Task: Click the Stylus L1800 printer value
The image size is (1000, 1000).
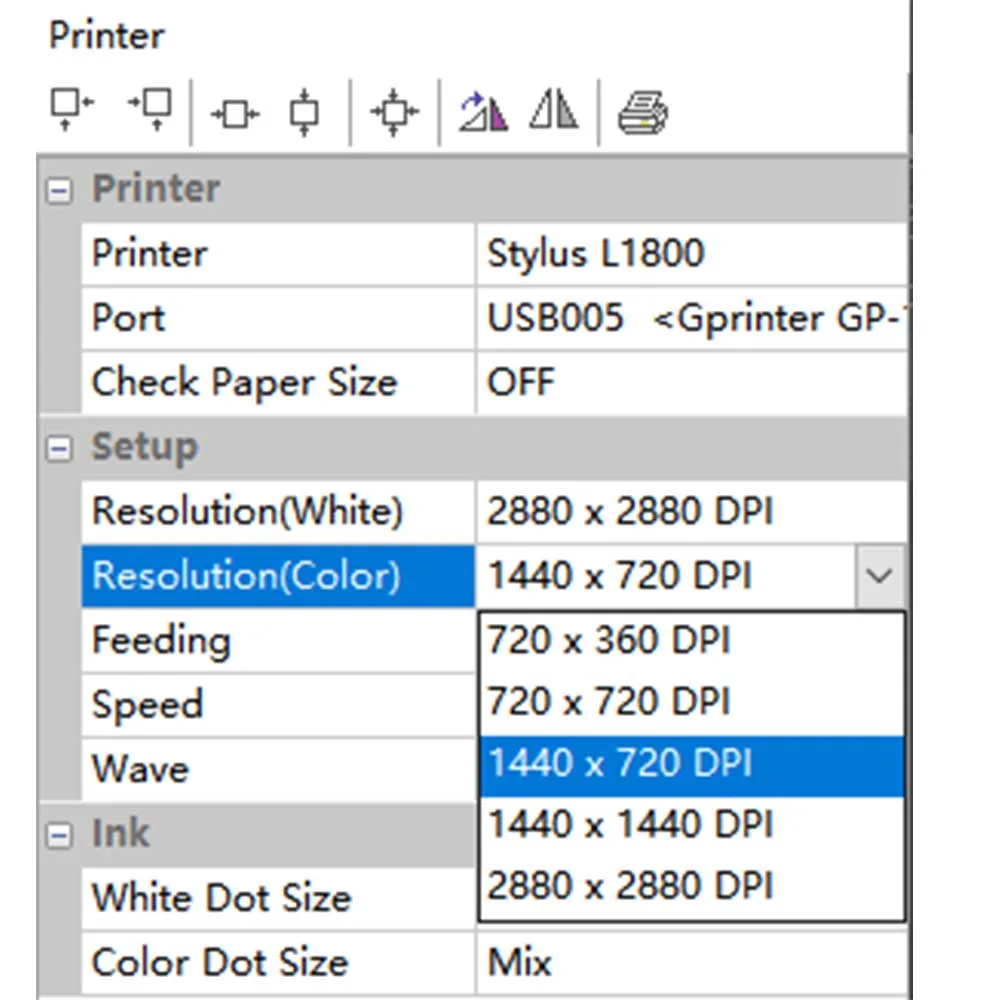Action: click(691, 254)
